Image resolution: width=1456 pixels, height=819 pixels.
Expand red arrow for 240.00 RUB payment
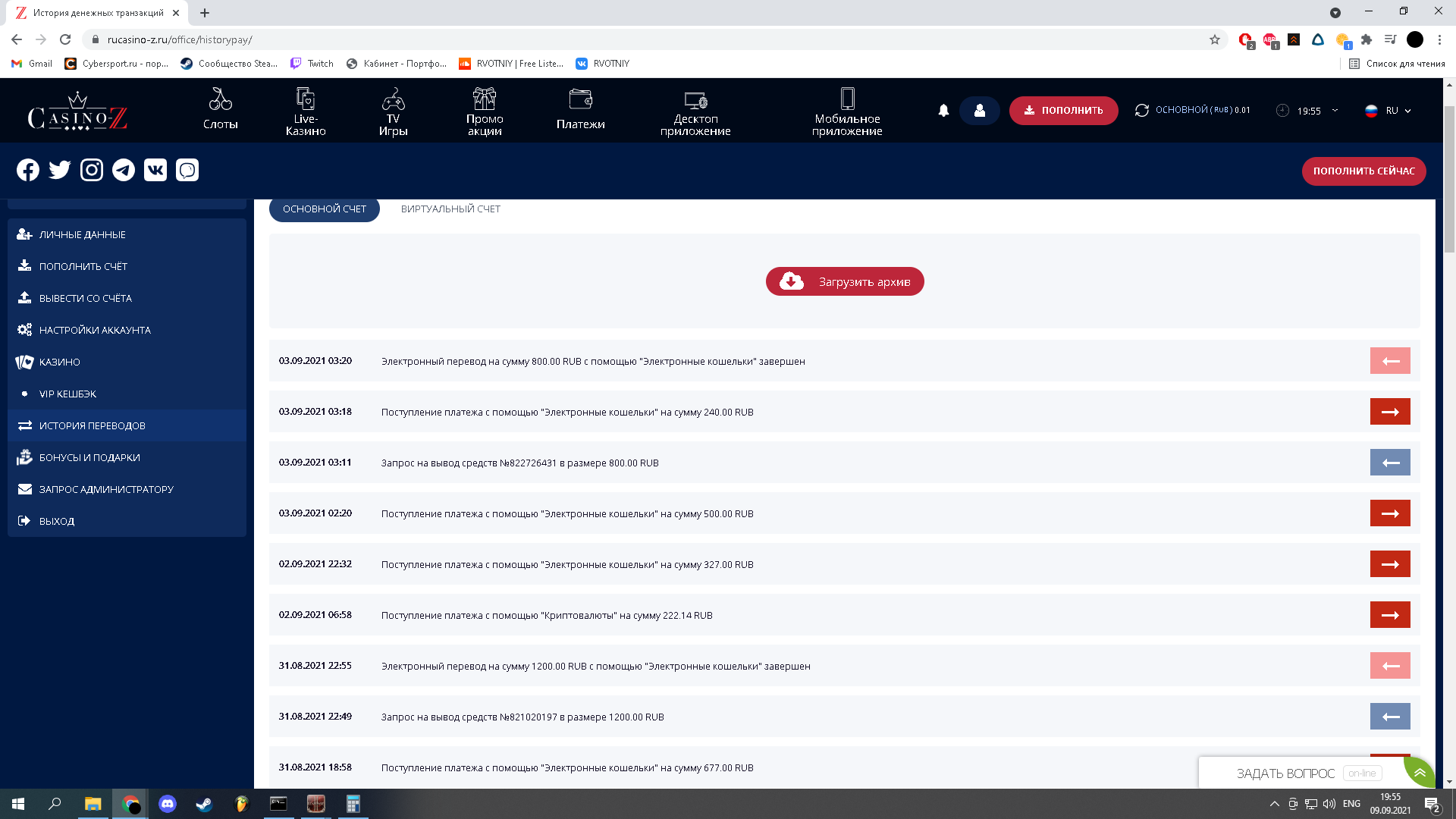tap(1389, 412)
